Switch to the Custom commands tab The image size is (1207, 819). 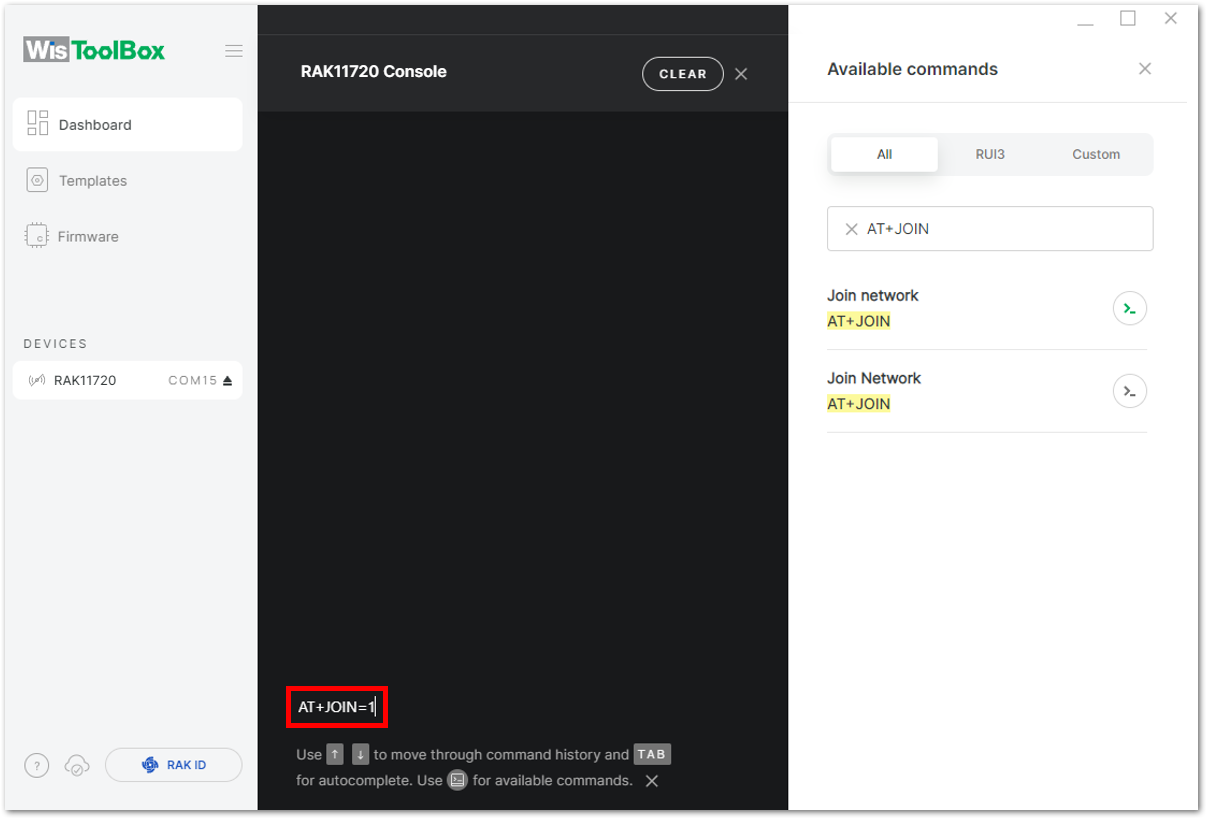tap(1096, 155)
